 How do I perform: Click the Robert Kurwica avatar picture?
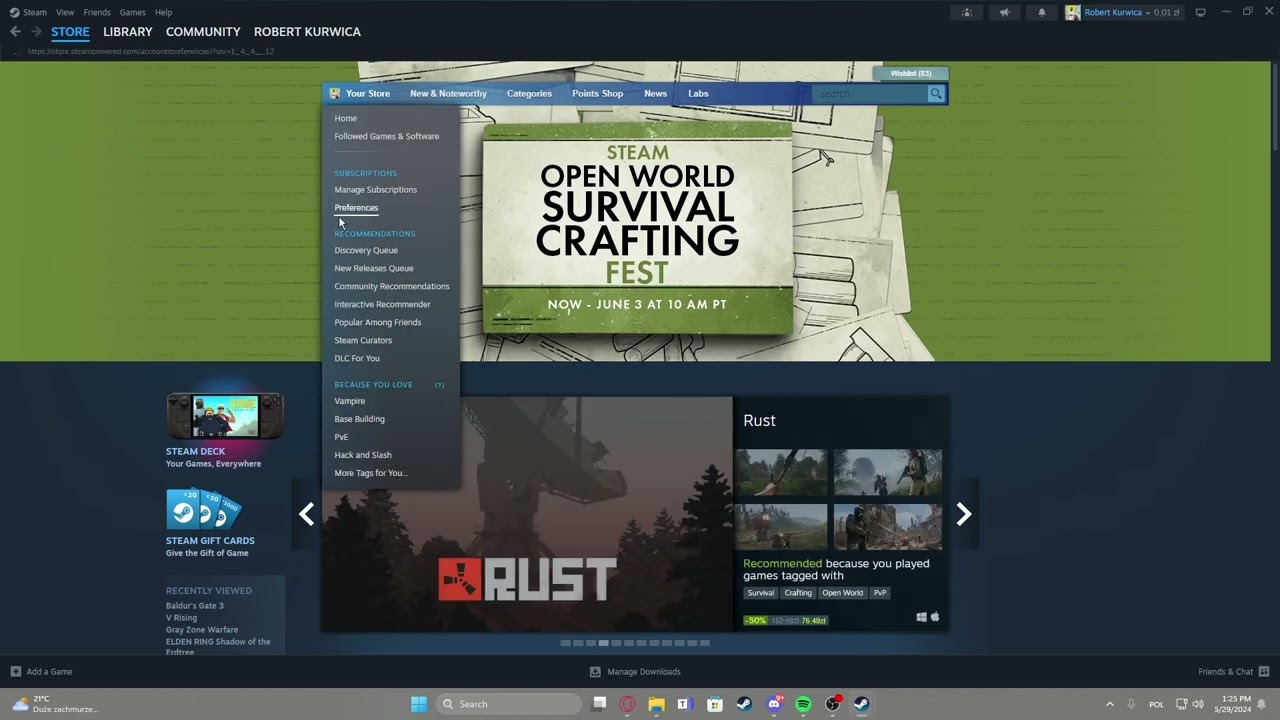pos(1073,12)
